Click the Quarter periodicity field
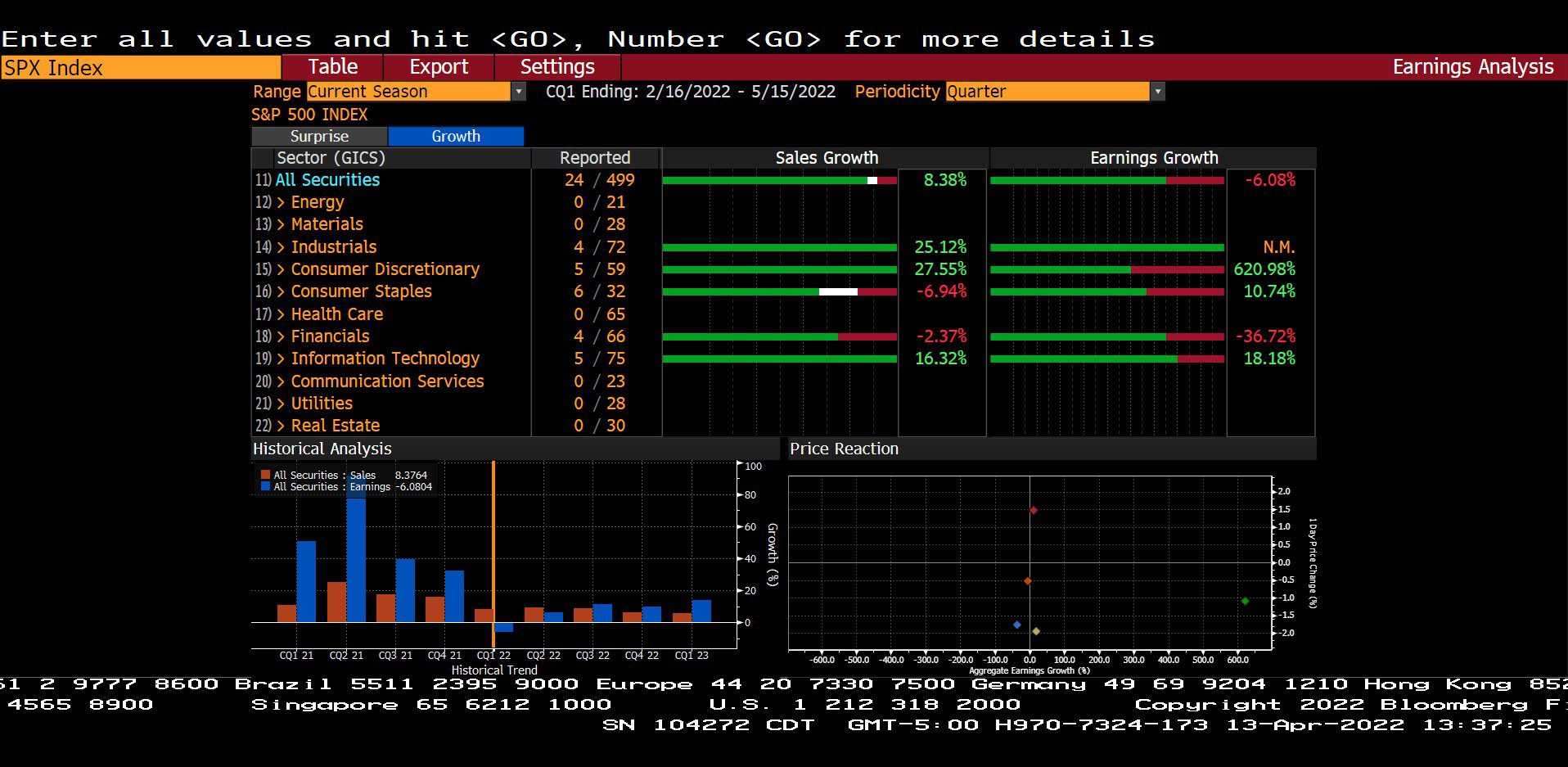The image size is (1568, 767). 1047,92
